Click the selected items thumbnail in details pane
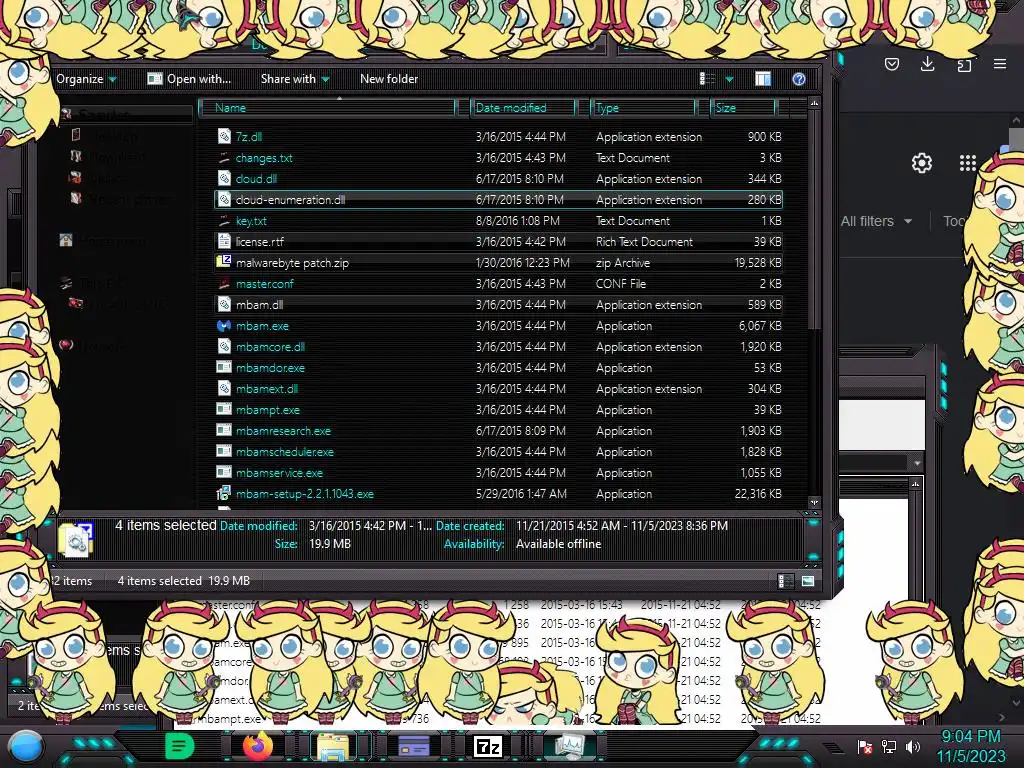Image resolution: width=1024 pixels, height=768 pixels. tap(76, 539)
